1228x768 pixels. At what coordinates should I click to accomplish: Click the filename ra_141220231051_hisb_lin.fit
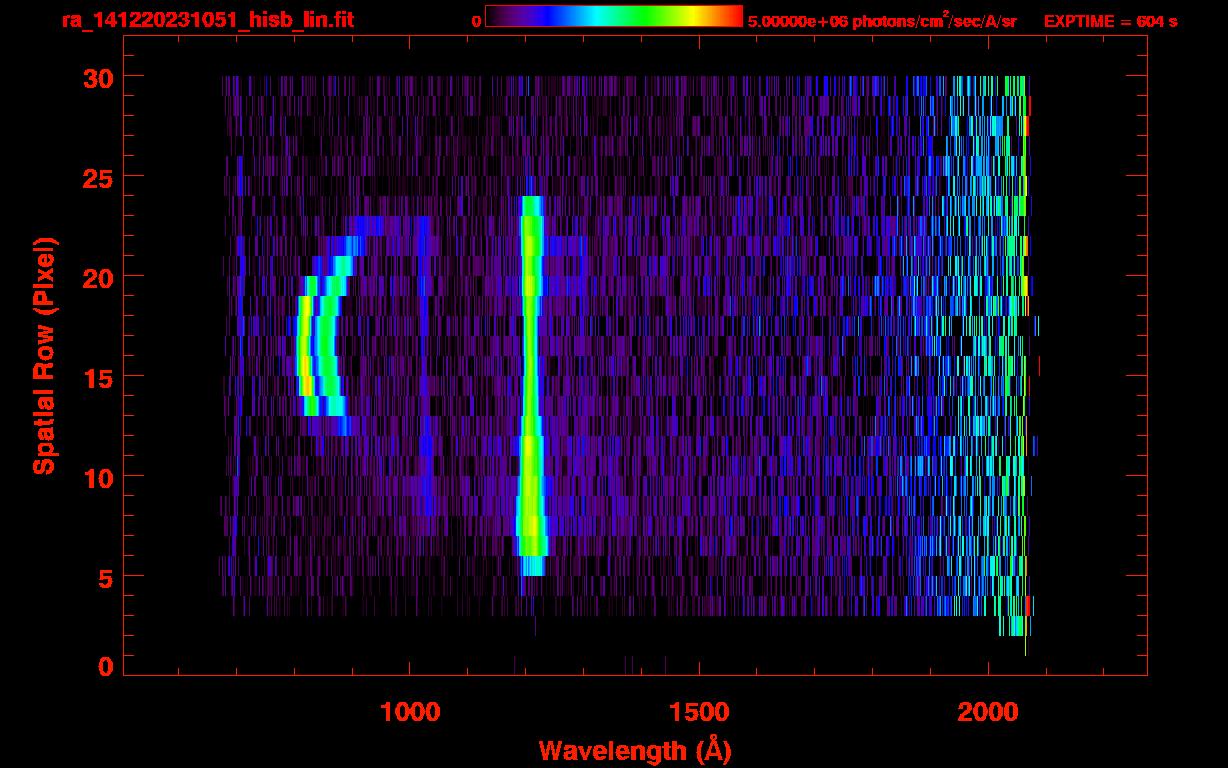coord(208,19)
